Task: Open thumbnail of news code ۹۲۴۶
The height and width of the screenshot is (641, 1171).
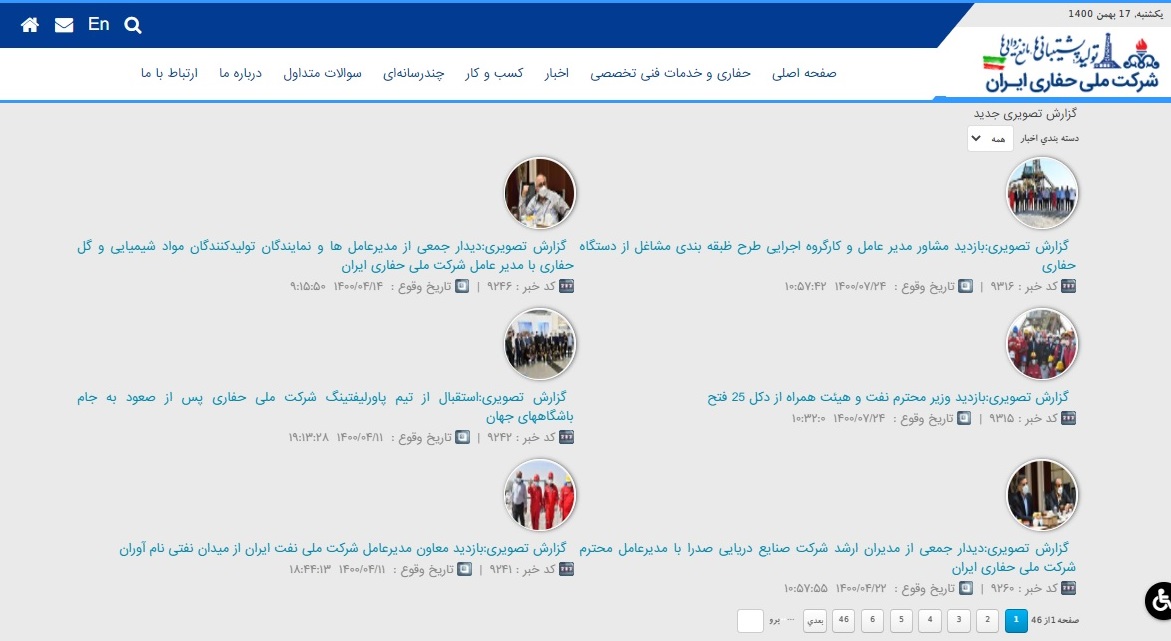Action: coord(540,193)
